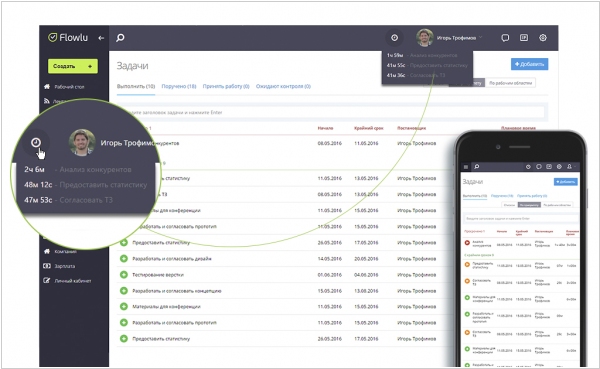Toggle green status circle for Тестирование верстки
Screen dimensions: 600x369
(124, 274)
